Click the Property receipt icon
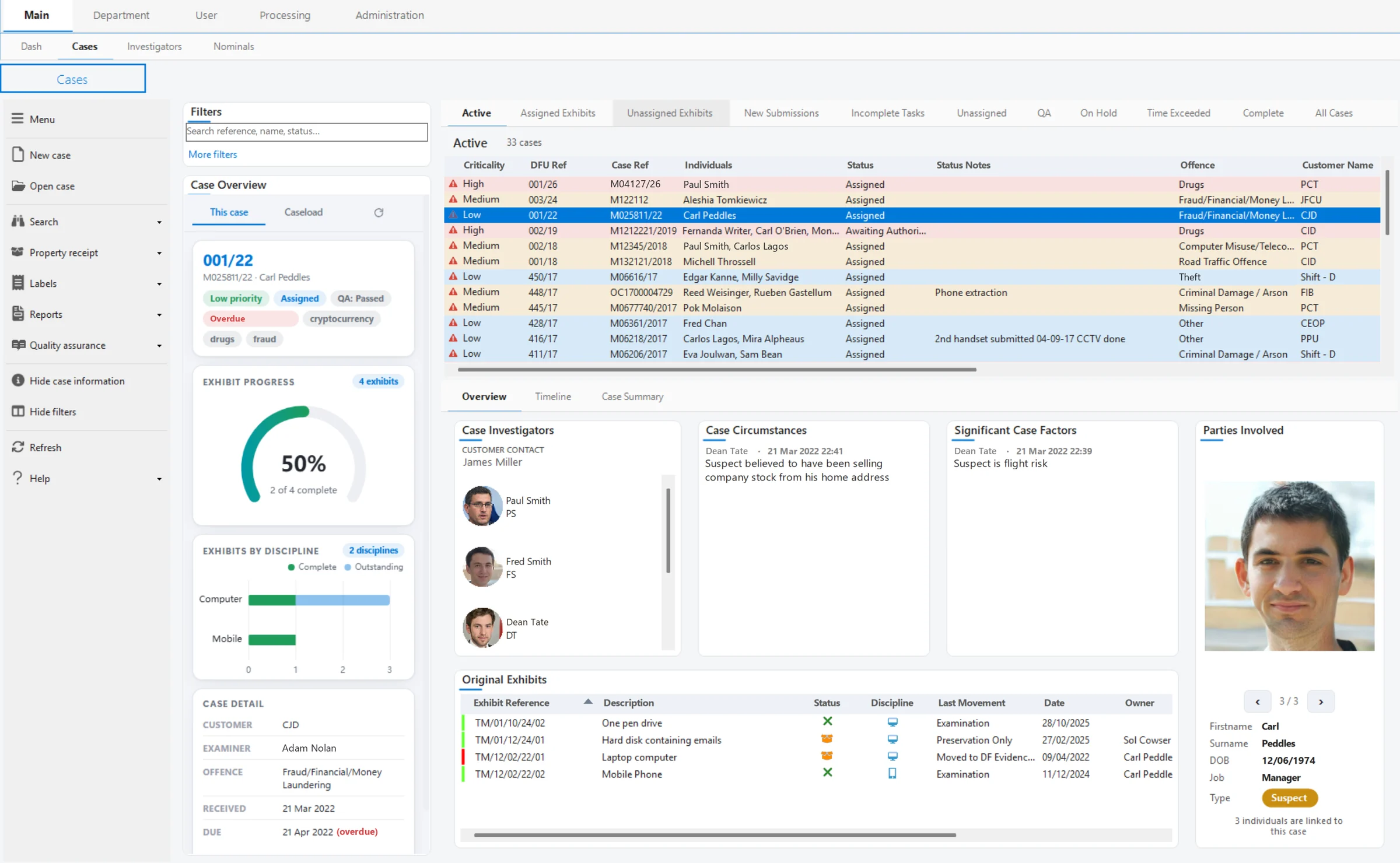This screenshot has height=863, width=1400. click(18, 252)
